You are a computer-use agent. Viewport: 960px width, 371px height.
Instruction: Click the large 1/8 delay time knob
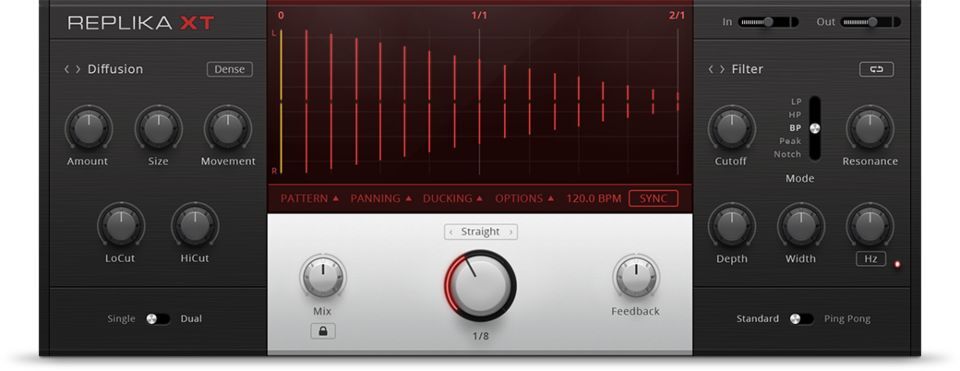coord(481,285)
